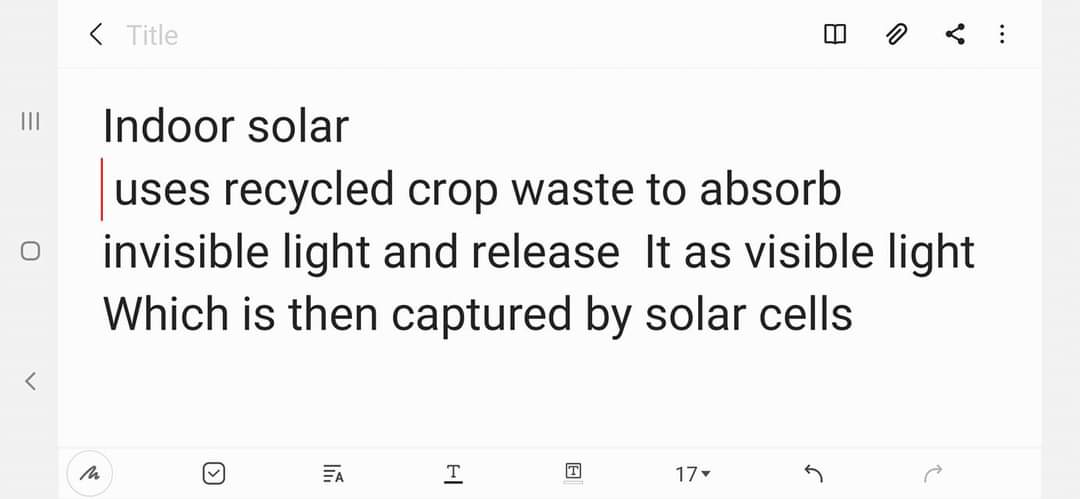Screen dimensions: 1080x499
Task: Open the text style options
Action: click(334, 473)
